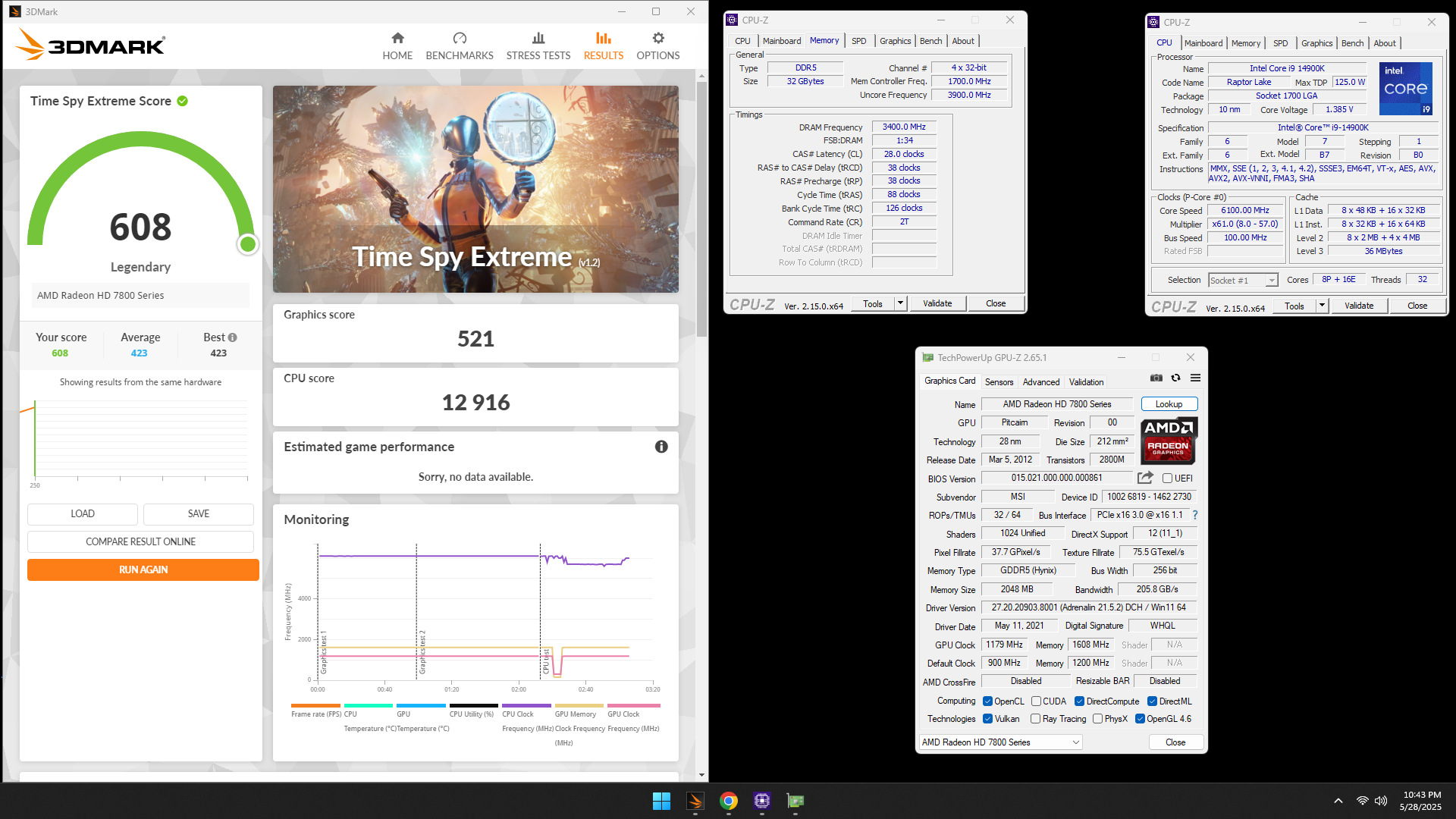
Task: Click the purple CPU Clock legend swatch
Action: click(x=526, y=705)
